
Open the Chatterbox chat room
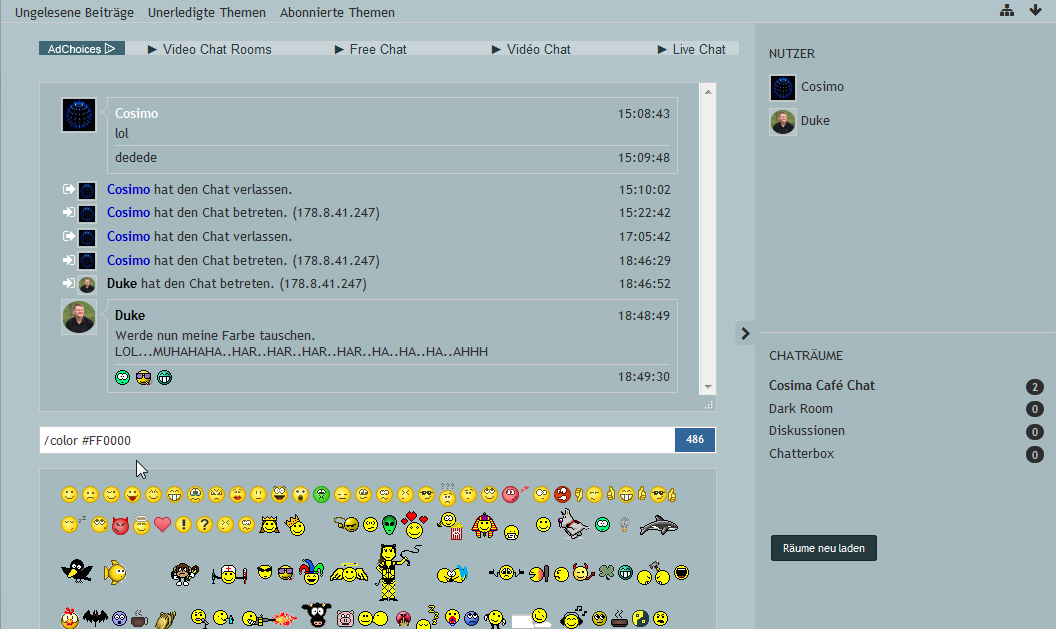(801, 453)
